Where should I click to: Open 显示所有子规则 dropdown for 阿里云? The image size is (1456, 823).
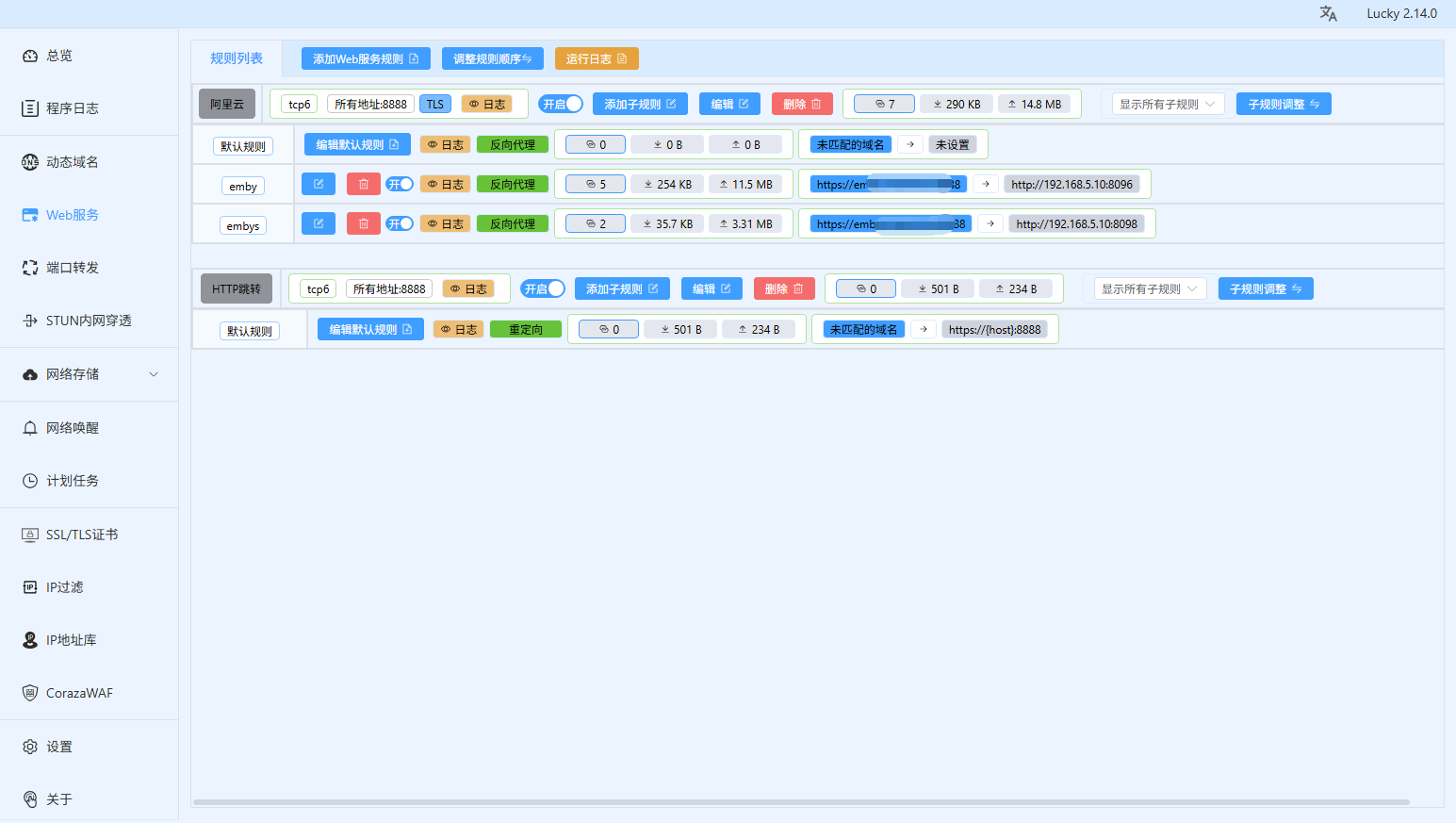pyautogui.click(x=1168, y=104)
